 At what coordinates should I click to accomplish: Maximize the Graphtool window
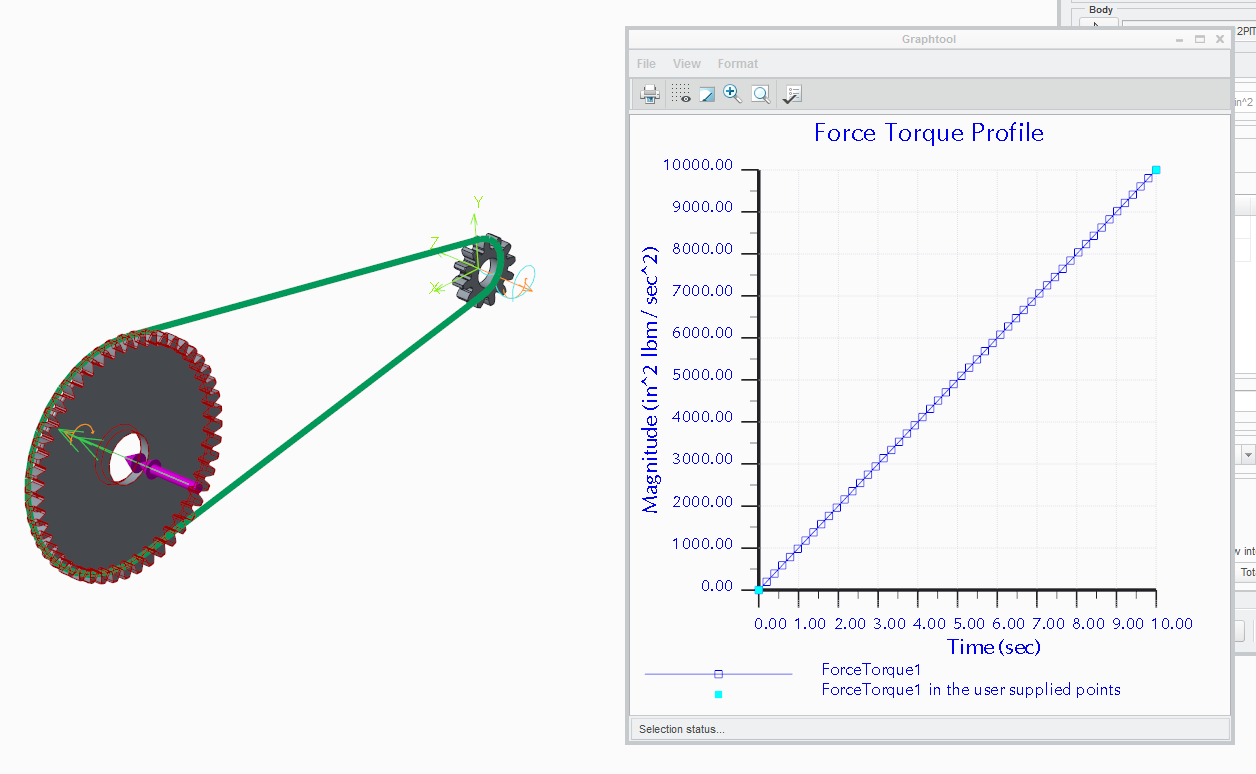click(1200, 40)
